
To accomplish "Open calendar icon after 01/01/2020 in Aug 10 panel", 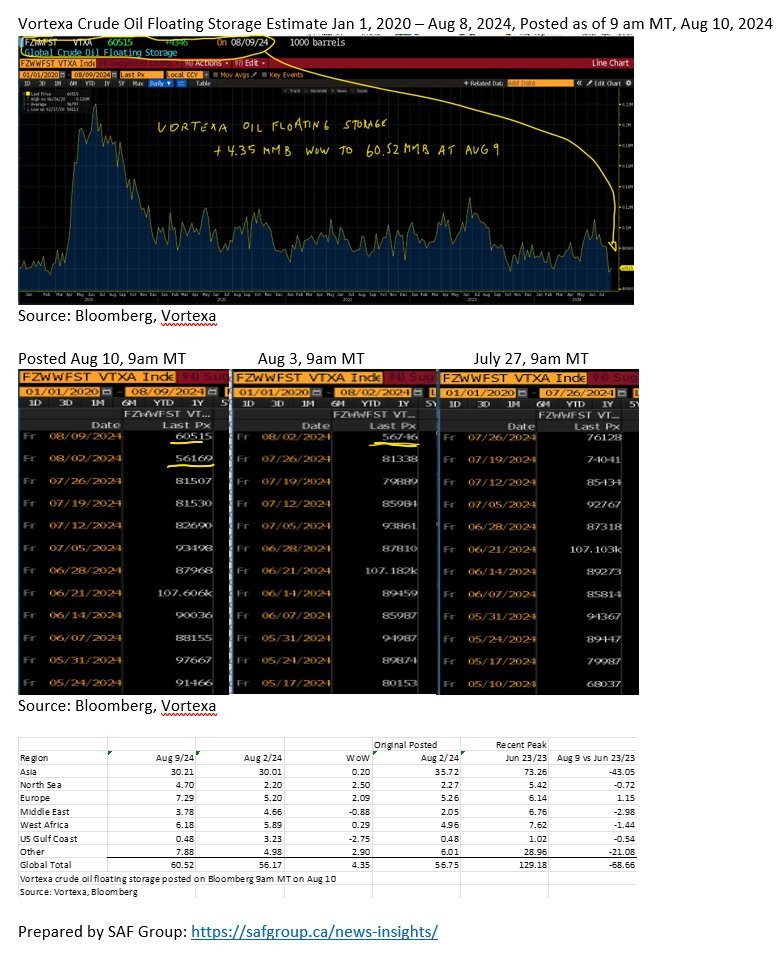I will pos(107,392).
